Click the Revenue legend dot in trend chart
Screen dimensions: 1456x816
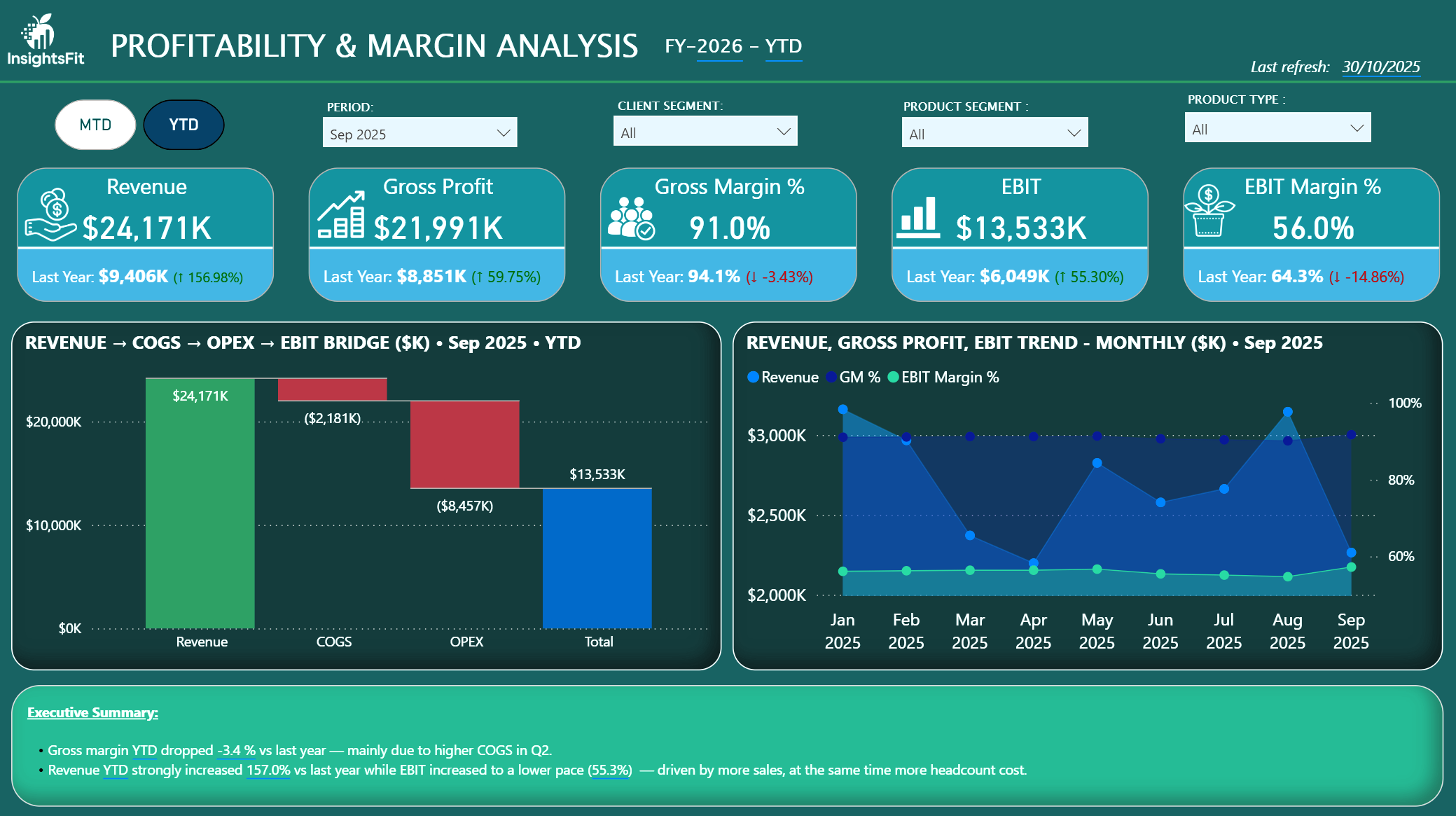point(754,377)
